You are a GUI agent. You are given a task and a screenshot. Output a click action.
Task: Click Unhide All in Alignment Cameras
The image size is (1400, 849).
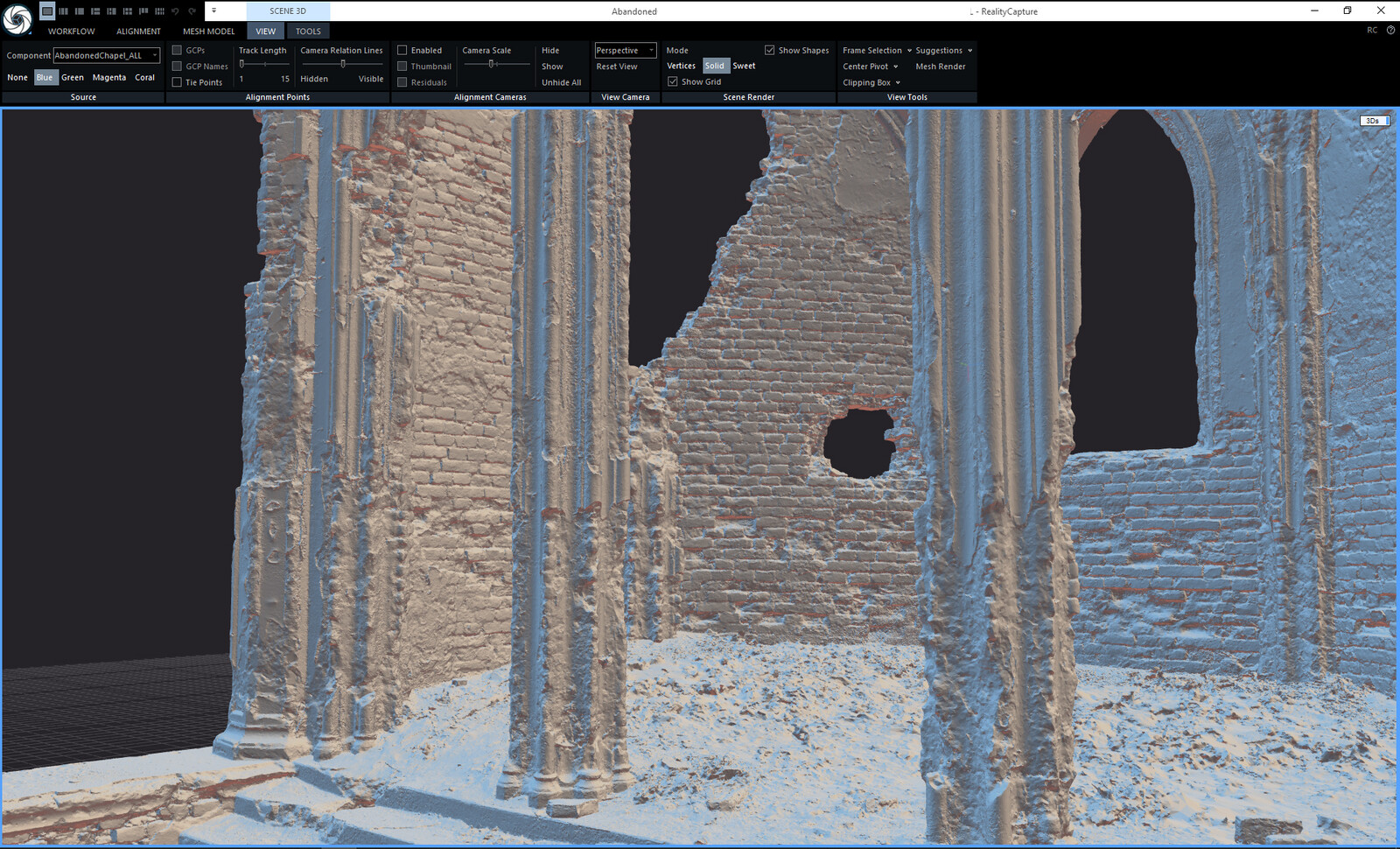(x=561, y=81)
